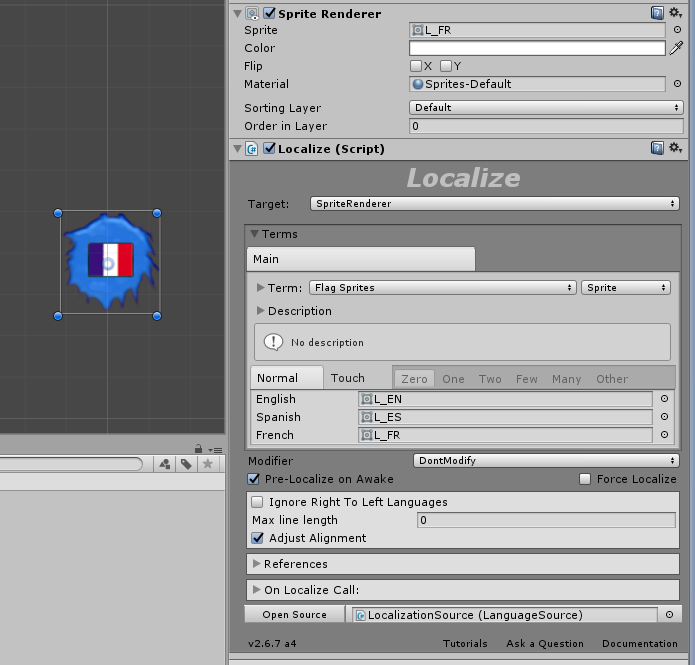
Task: Click search-by-label tag icon
Action: click(186, 464)
